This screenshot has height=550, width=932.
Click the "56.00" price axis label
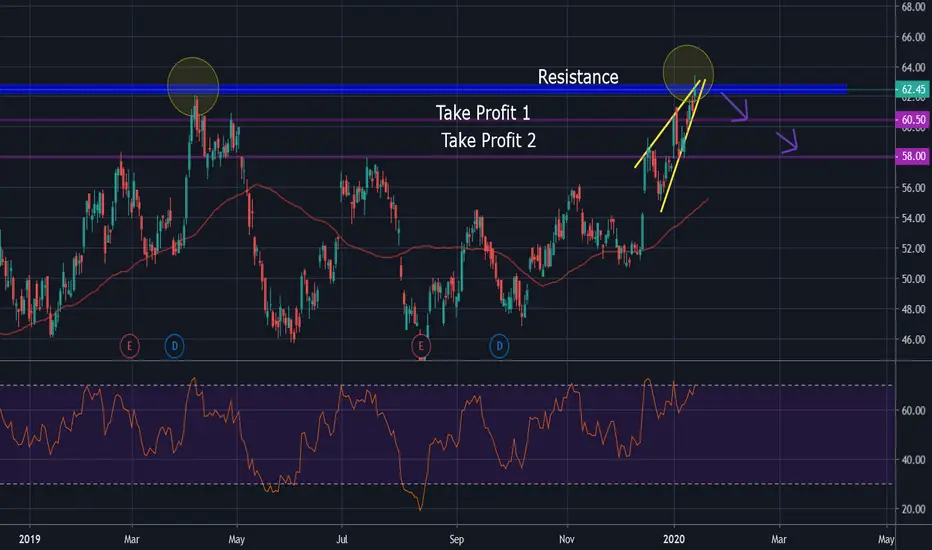click(x=914, y=188)
